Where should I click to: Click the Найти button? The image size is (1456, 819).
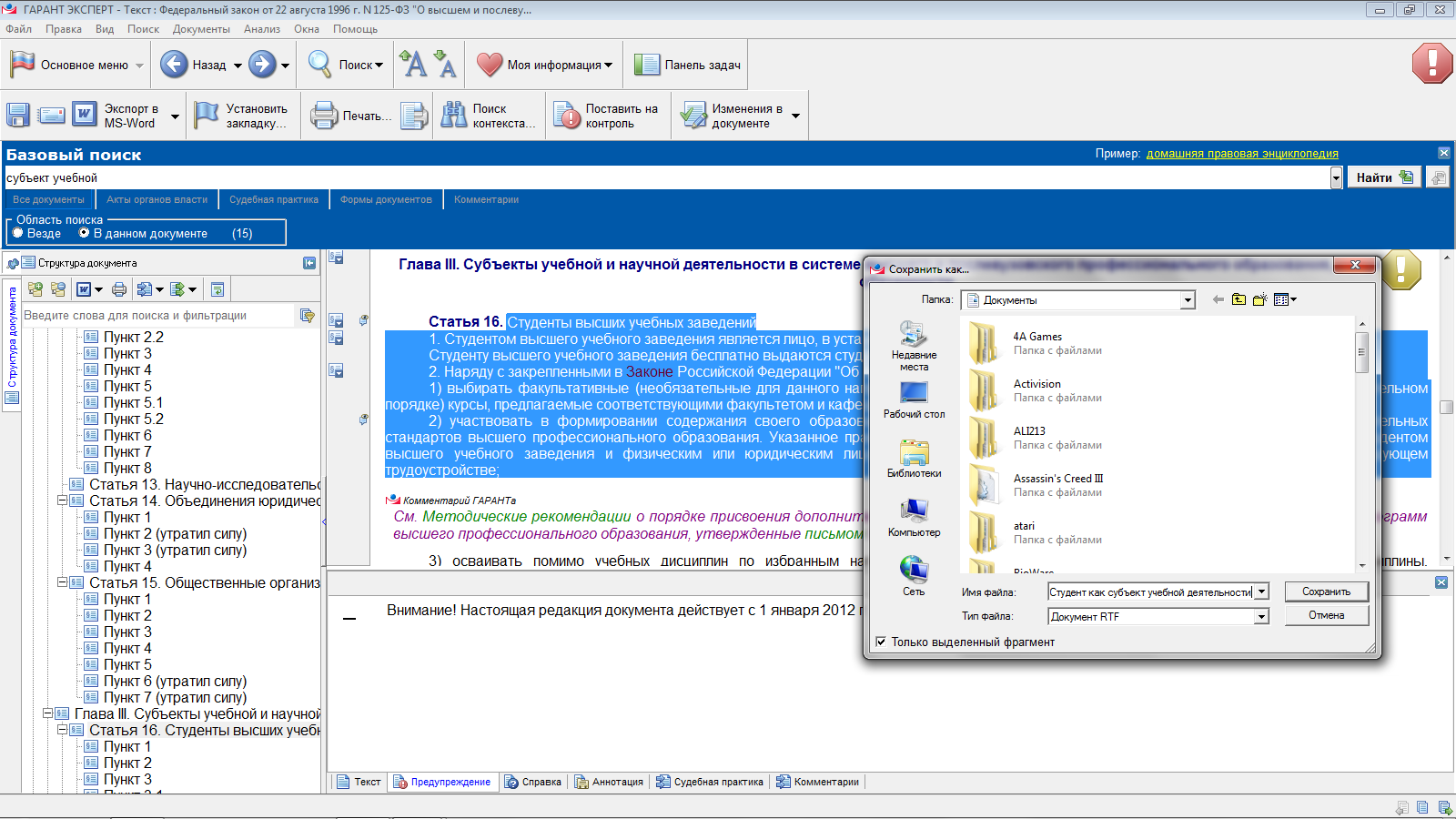(x=1383, y=177)
